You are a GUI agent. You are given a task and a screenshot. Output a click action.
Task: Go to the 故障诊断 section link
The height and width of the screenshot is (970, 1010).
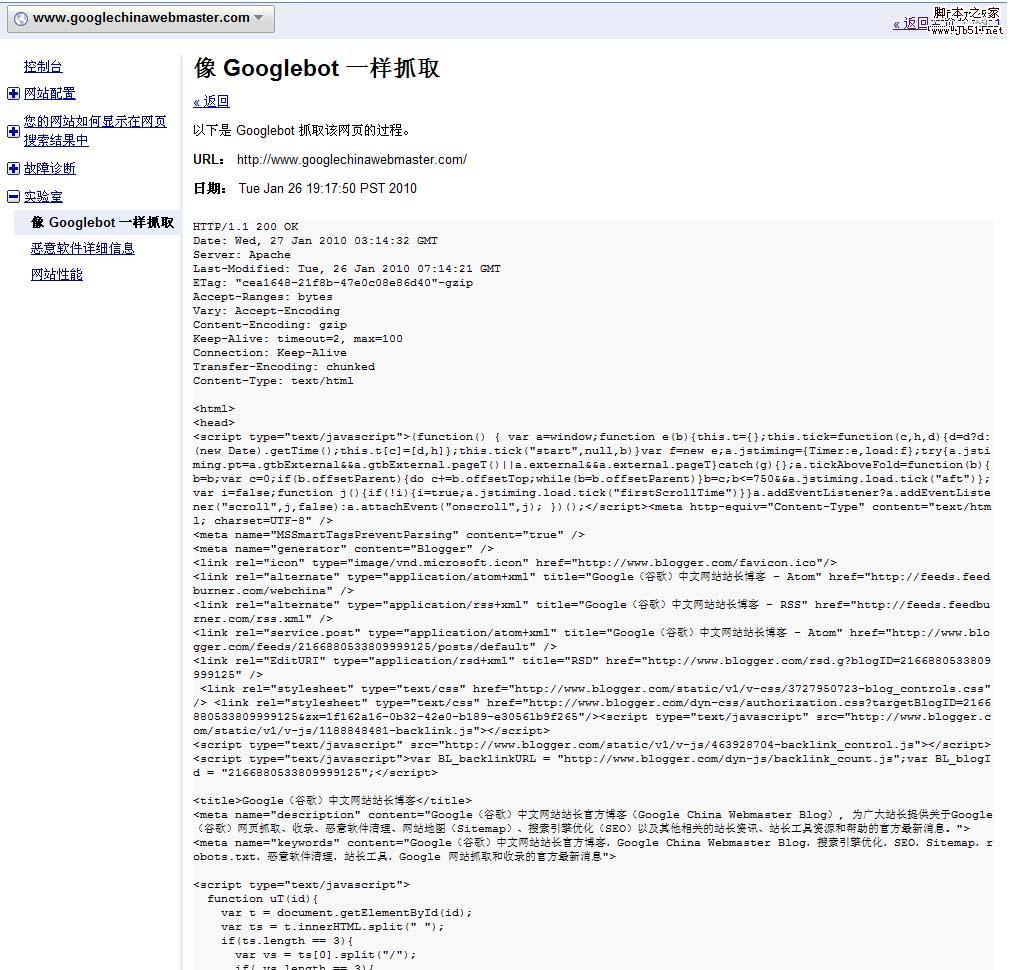(50, 169)
